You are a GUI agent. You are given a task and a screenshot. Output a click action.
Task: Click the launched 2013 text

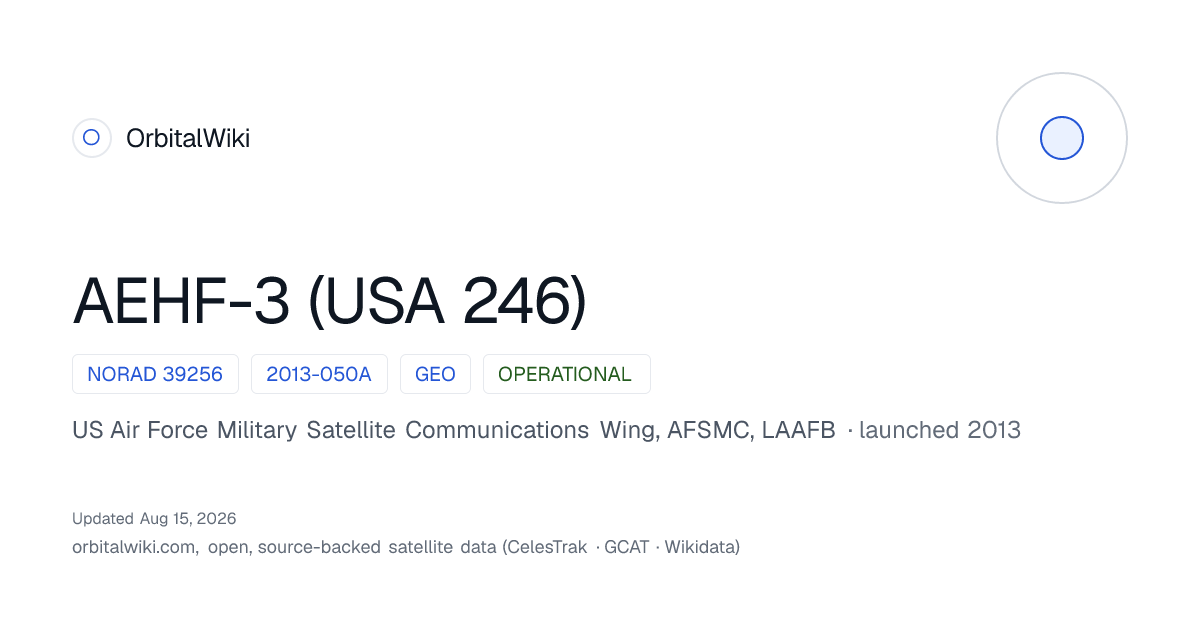[940, 430]
